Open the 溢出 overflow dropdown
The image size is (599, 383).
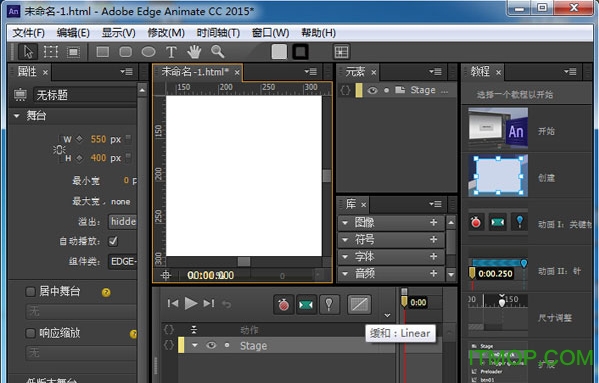click(123, 221)
